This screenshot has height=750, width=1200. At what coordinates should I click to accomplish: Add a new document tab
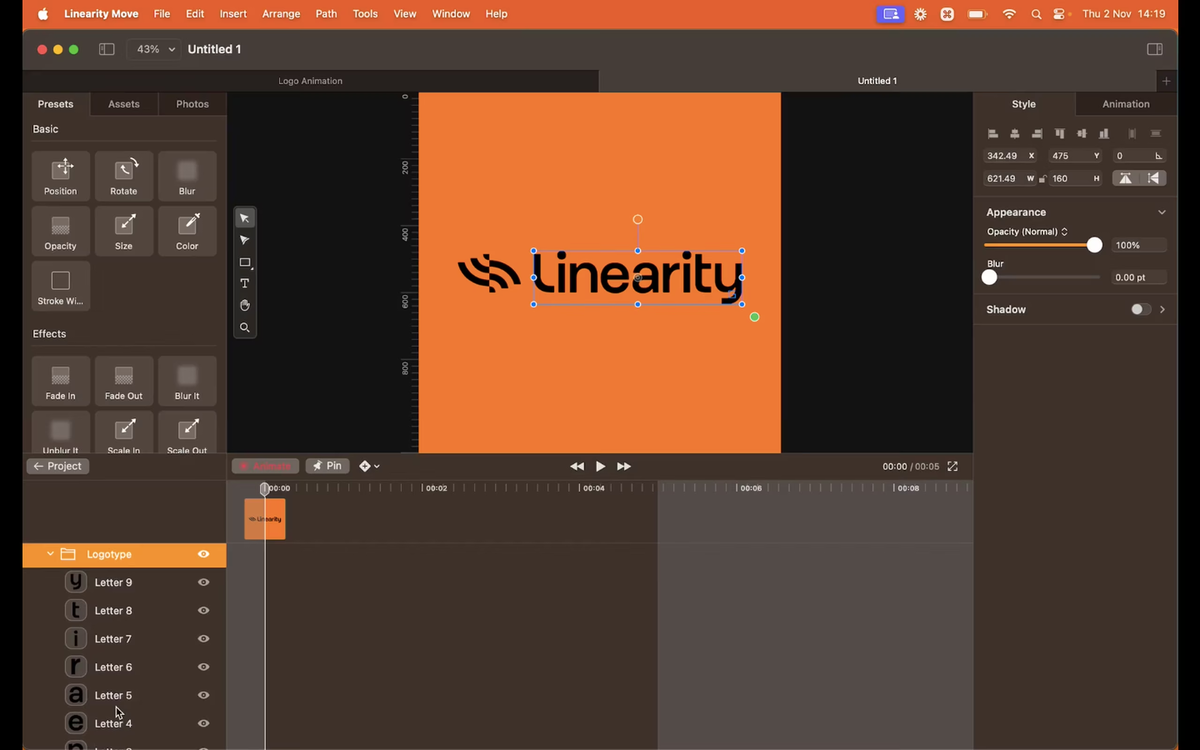coord(1166,81)
